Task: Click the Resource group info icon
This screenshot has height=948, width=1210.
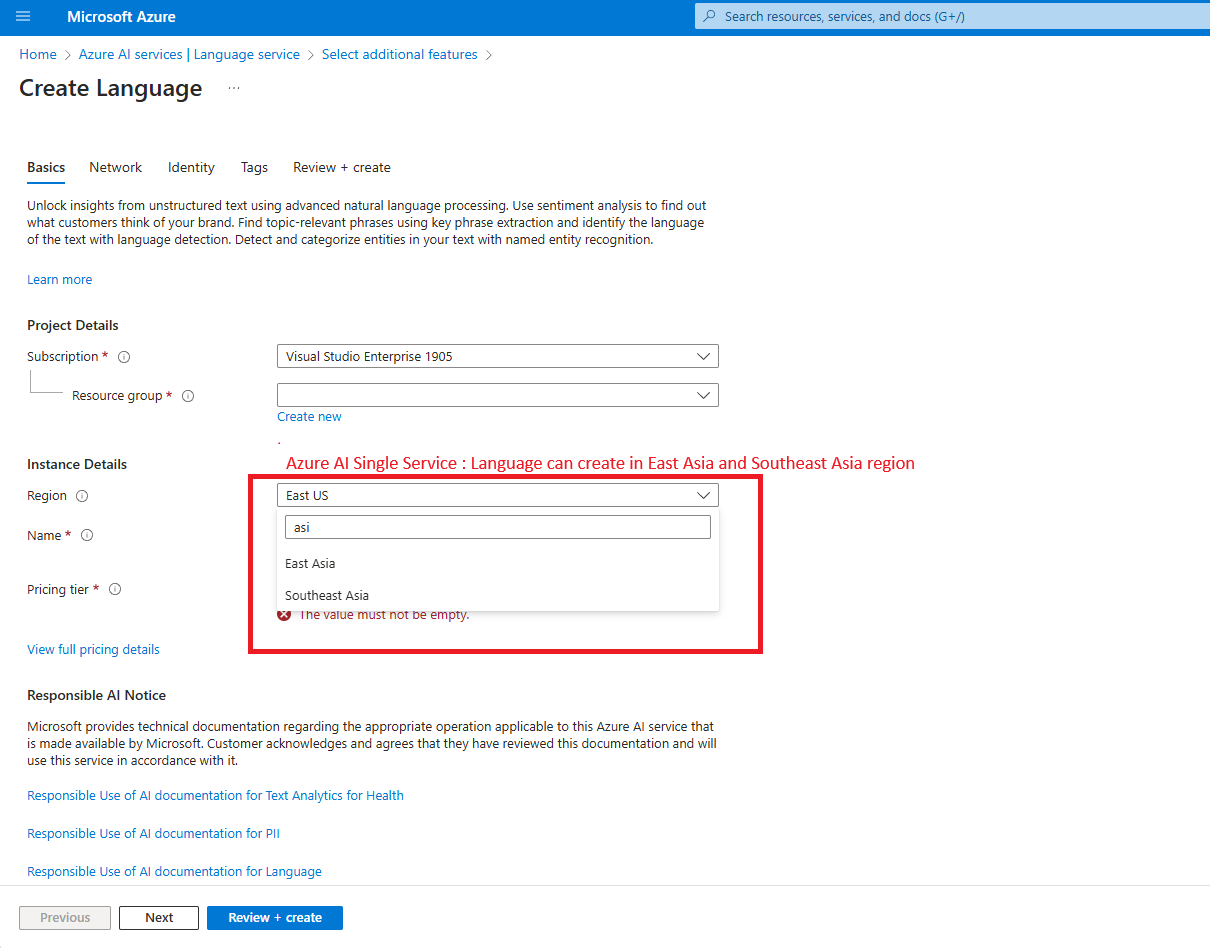Action: (188, 396)
